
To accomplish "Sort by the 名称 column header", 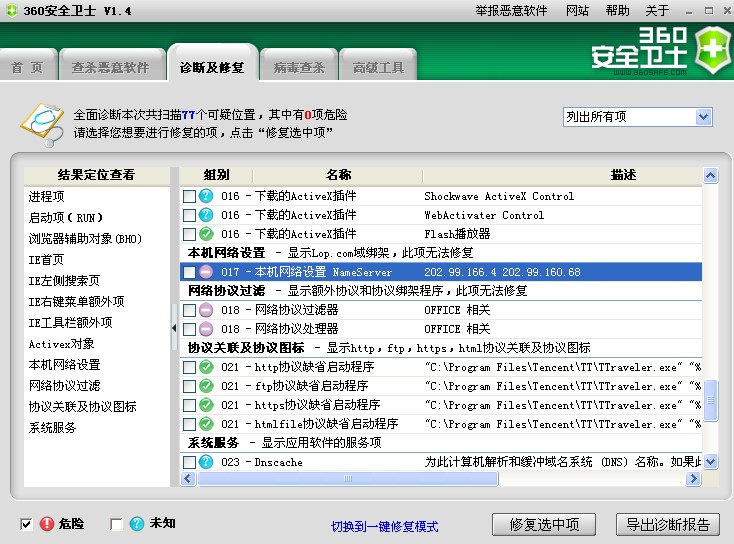I will point(338,175).
